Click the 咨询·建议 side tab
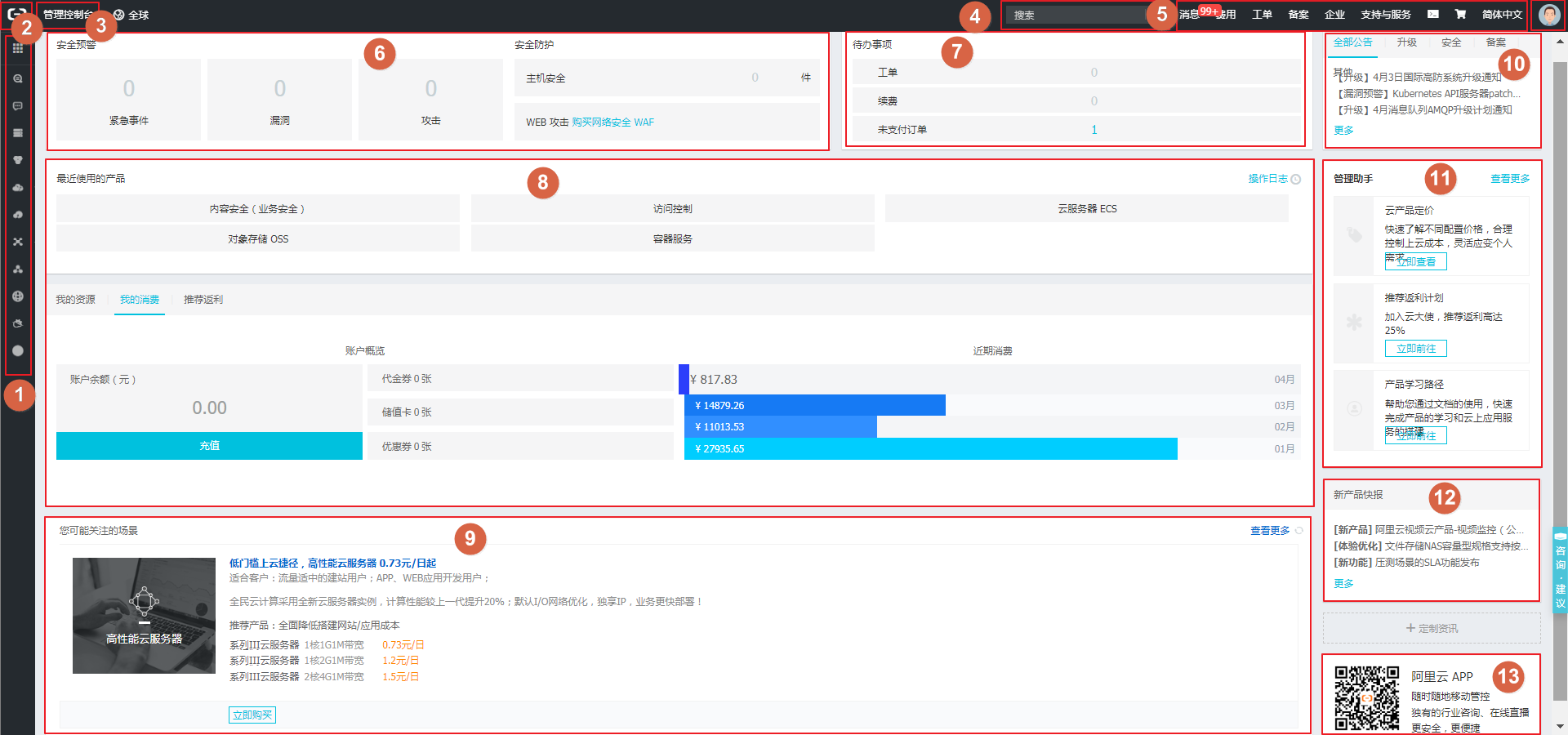Image resolution: width=1568 pixels, height=735 pixels. [x=1561, y=571]
